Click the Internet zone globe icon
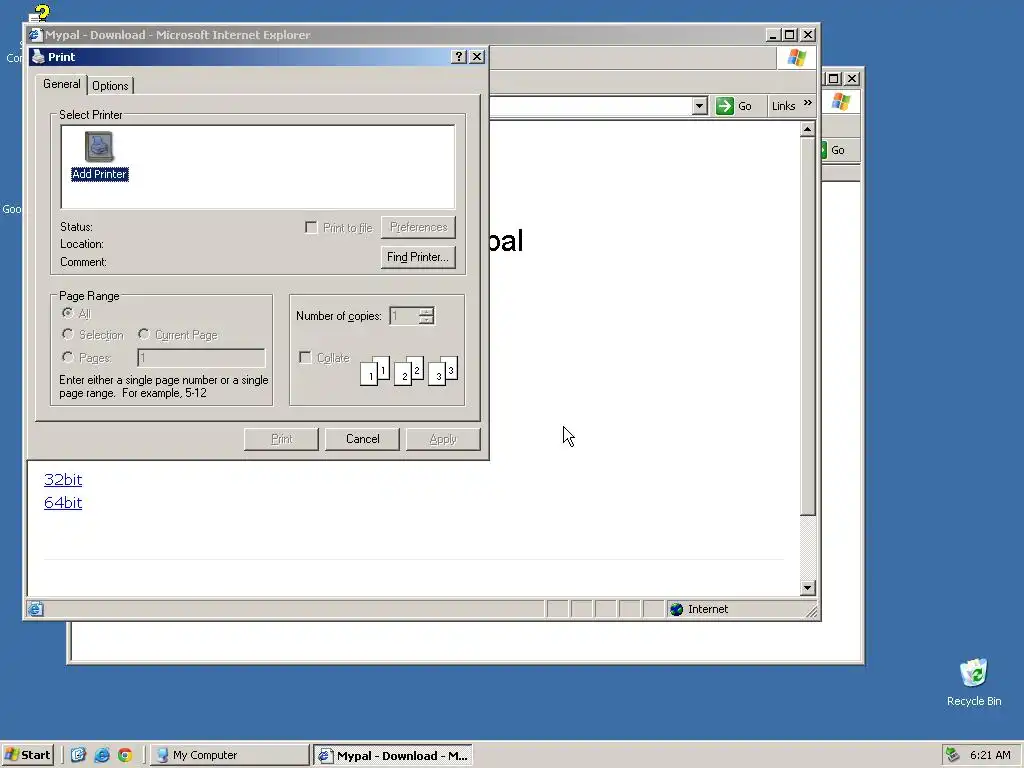This screenshot has width=1024, height=768. (677, 609)
